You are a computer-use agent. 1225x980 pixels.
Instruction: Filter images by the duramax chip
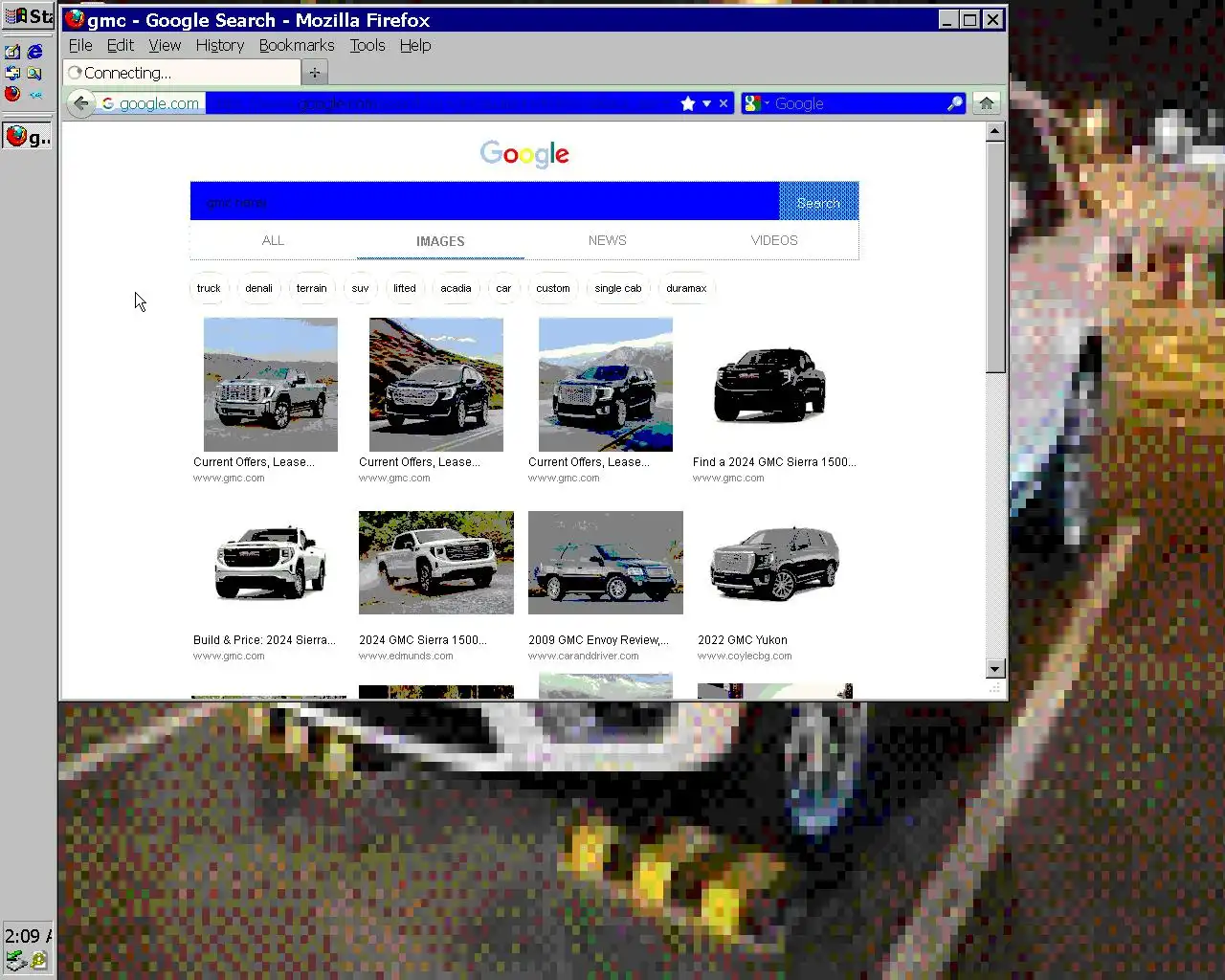pos(686,288)
